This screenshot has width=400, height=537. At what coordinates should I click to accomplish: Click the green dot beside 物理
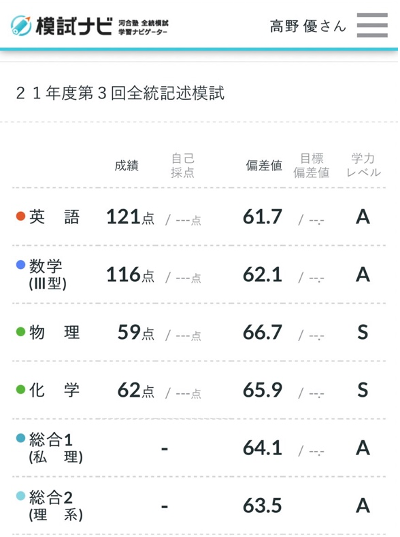[x=21, y=332]
